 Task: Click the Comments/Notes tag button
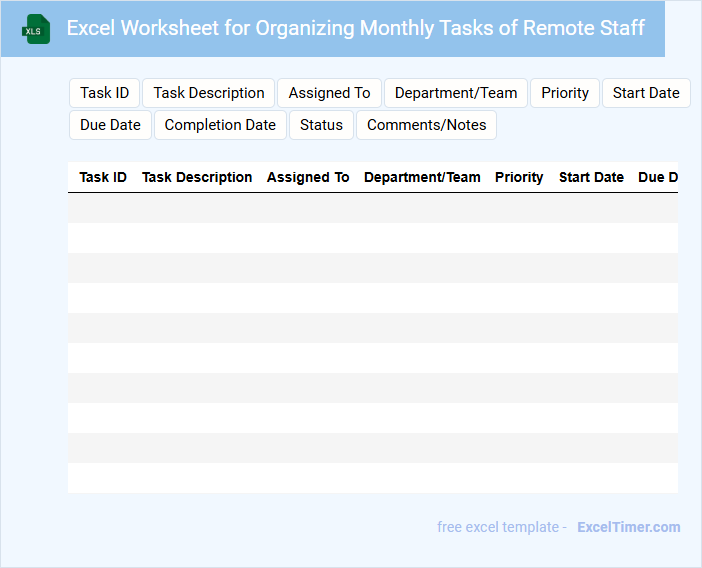point(426,125)
